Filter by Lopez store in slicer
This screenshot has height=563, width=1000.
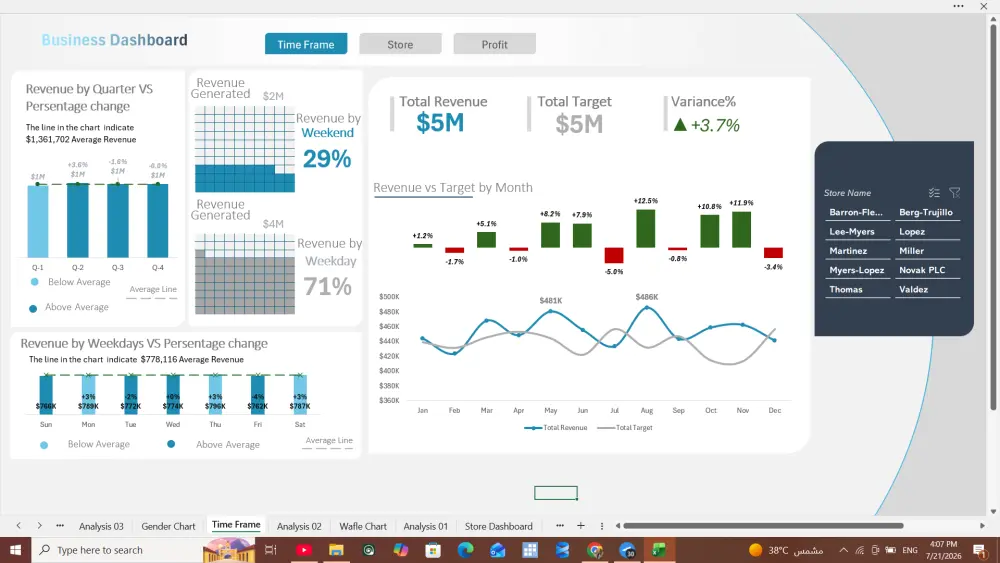[927, 231]
